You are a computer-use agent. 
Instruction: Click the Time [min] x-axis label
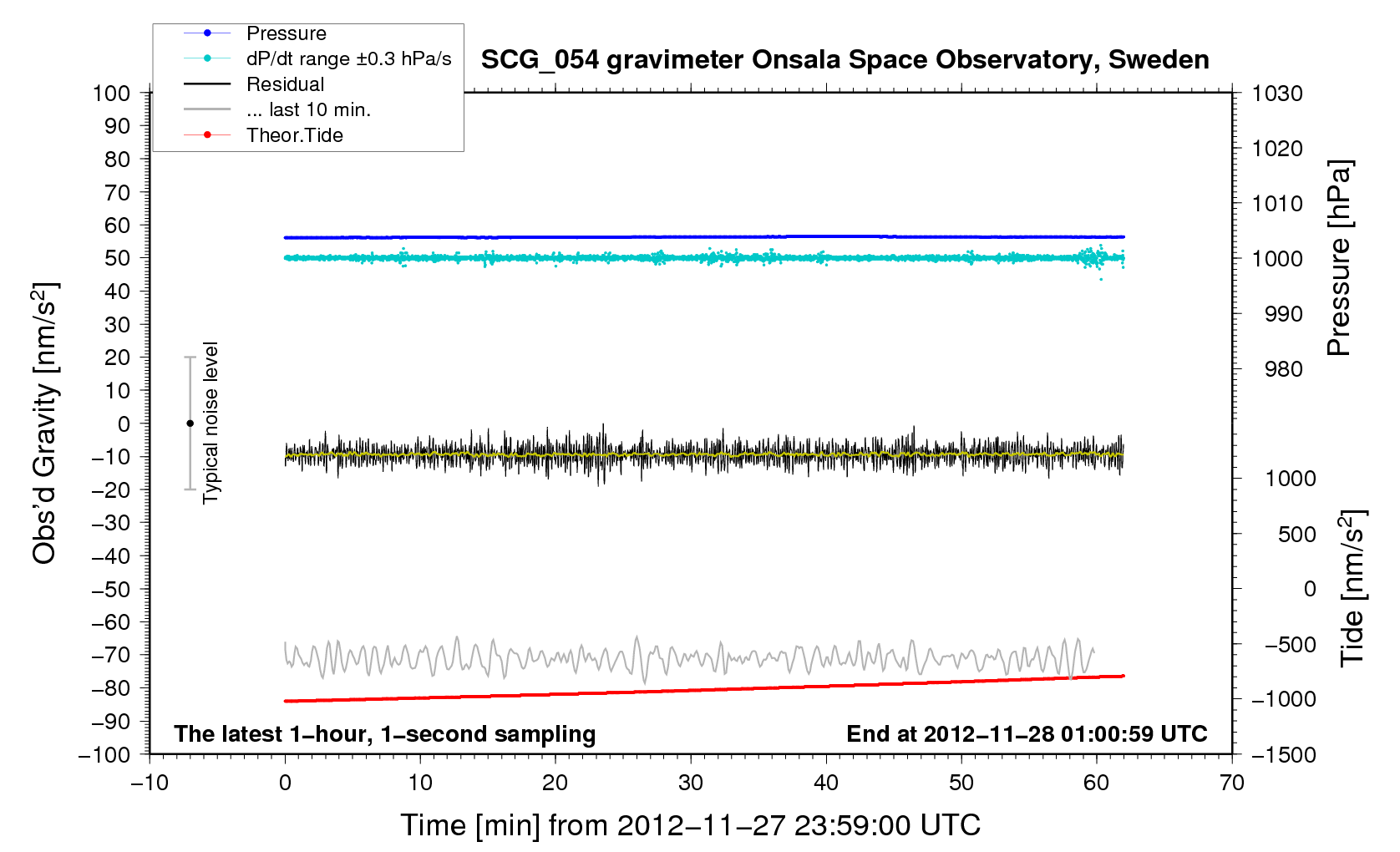[x=690, y=825]
